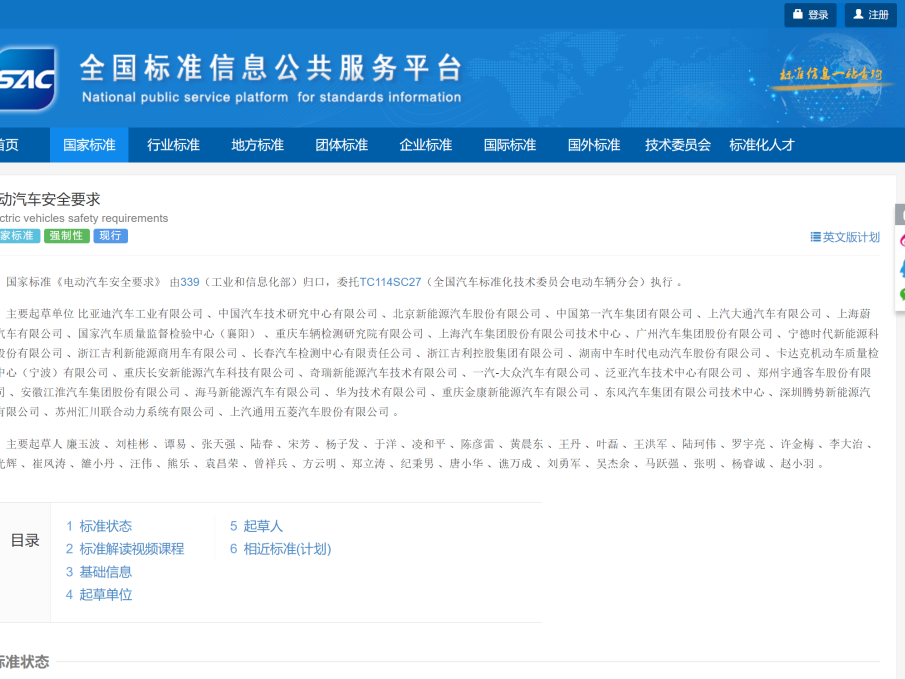Jump to 标准解读视频课程 in the contents
Screen dimensions: 905x679
point(131,549)
